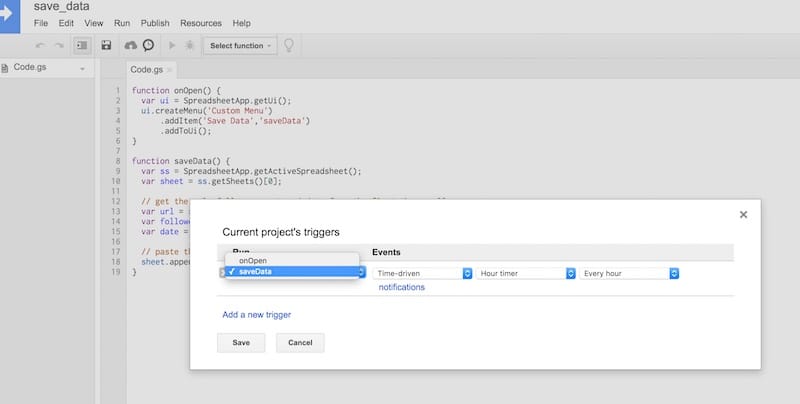Click the Save button in dialog
This screenshot has height=404, width=800.
tap(241, 343)
